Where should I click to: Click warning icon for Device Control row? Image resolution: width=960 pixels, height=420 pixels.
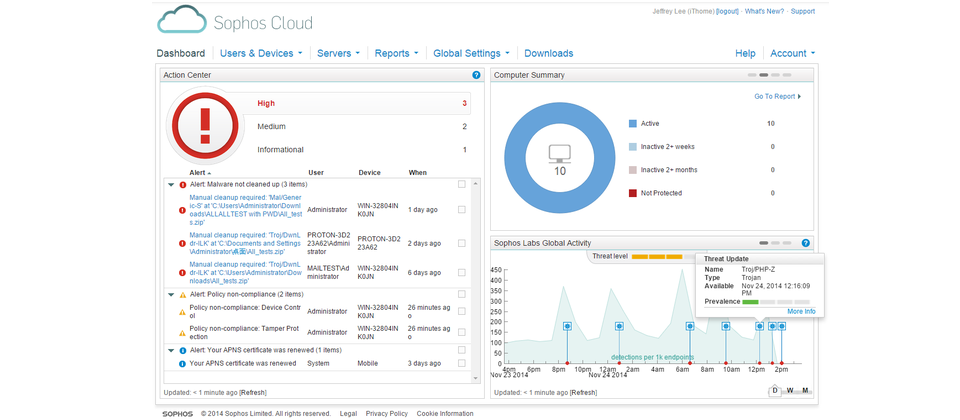click(182, 312)
